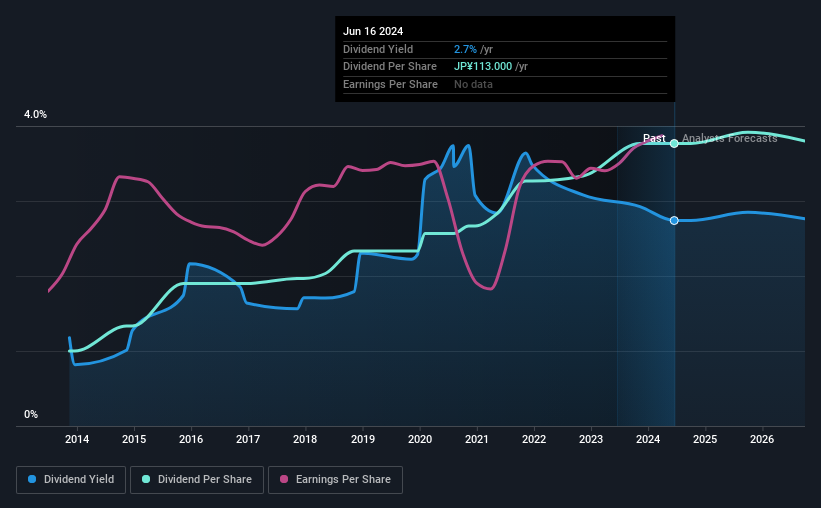The width and height of the screenshot is (821, 508).
Task: Click the Analysts Forecasts label
Action: pos(730,138)
